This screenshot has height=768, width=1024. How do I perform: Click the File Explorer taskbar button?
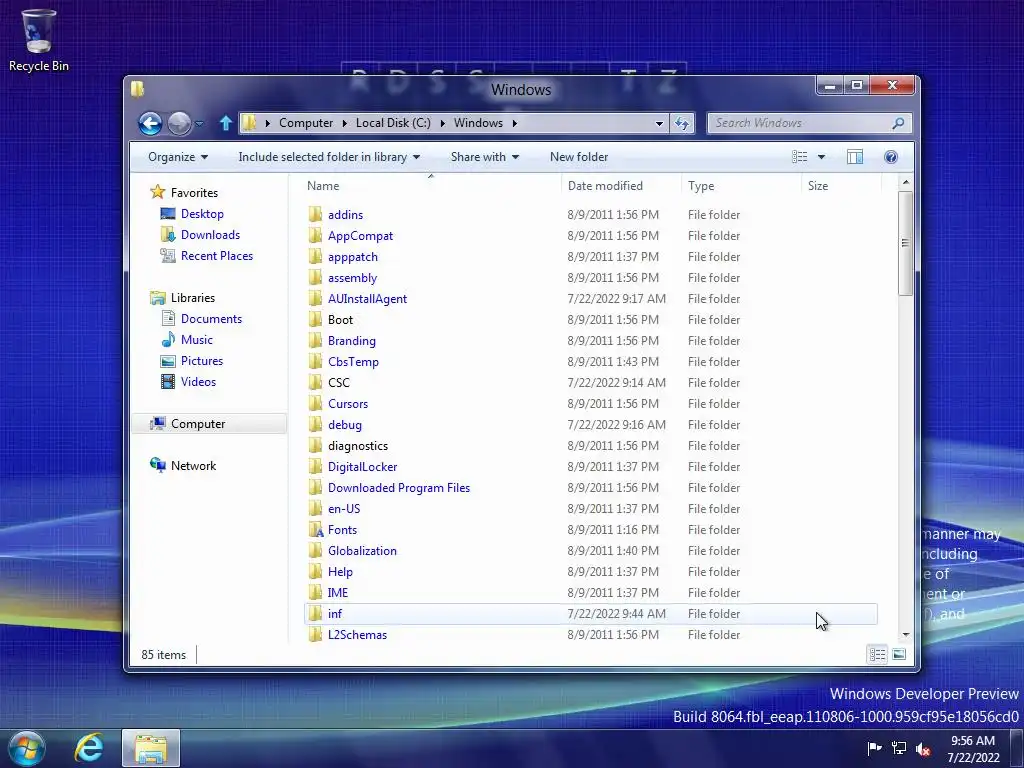coord(151,748)
